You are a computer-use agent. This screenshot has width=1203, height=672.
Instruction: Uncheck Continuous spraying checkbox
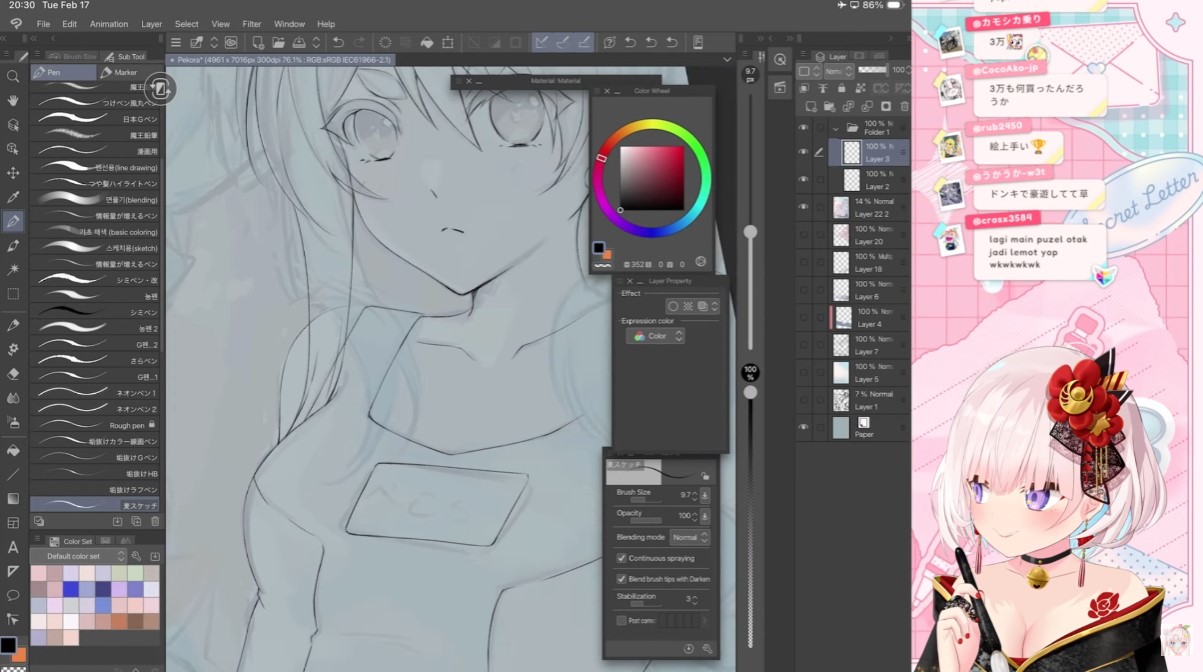(x=621, y=558)
